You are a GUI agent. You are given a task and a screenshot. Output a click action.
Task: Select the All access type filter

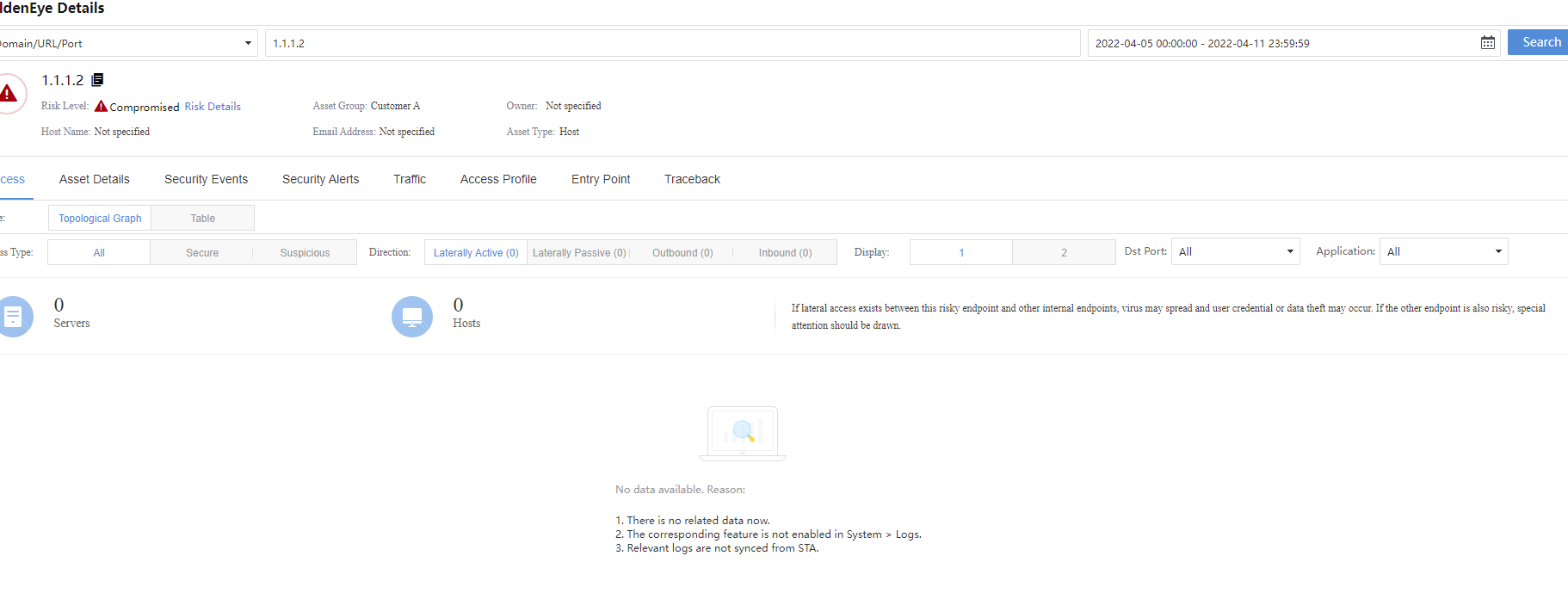99,252
